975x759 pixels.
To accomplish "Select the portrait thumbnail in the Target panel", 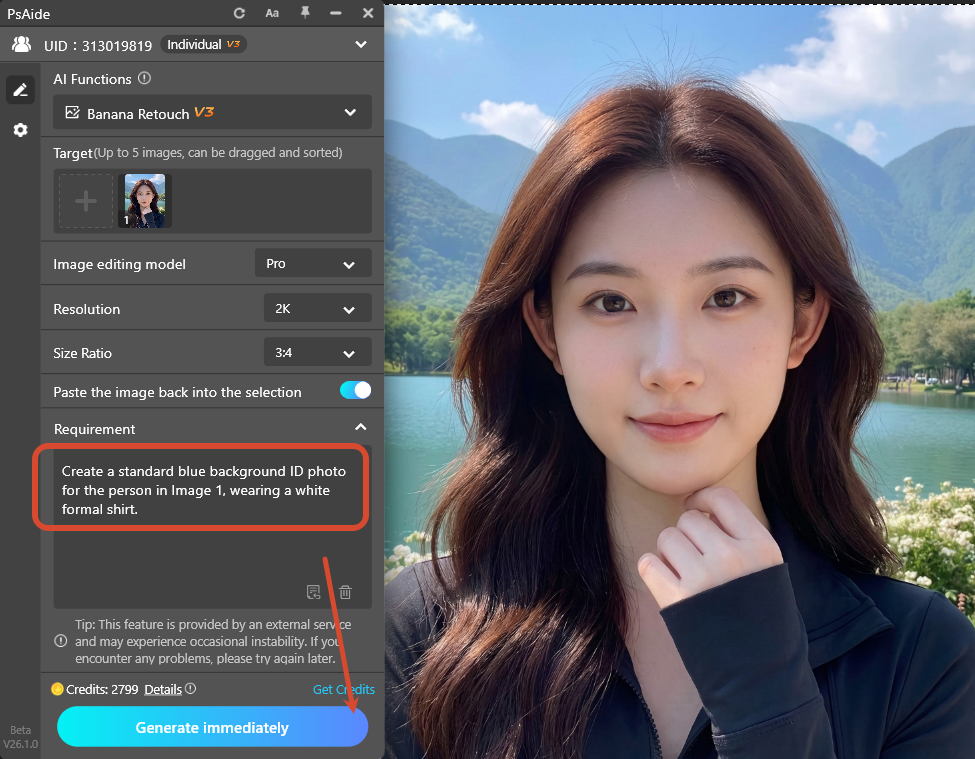I will [144, 200].
